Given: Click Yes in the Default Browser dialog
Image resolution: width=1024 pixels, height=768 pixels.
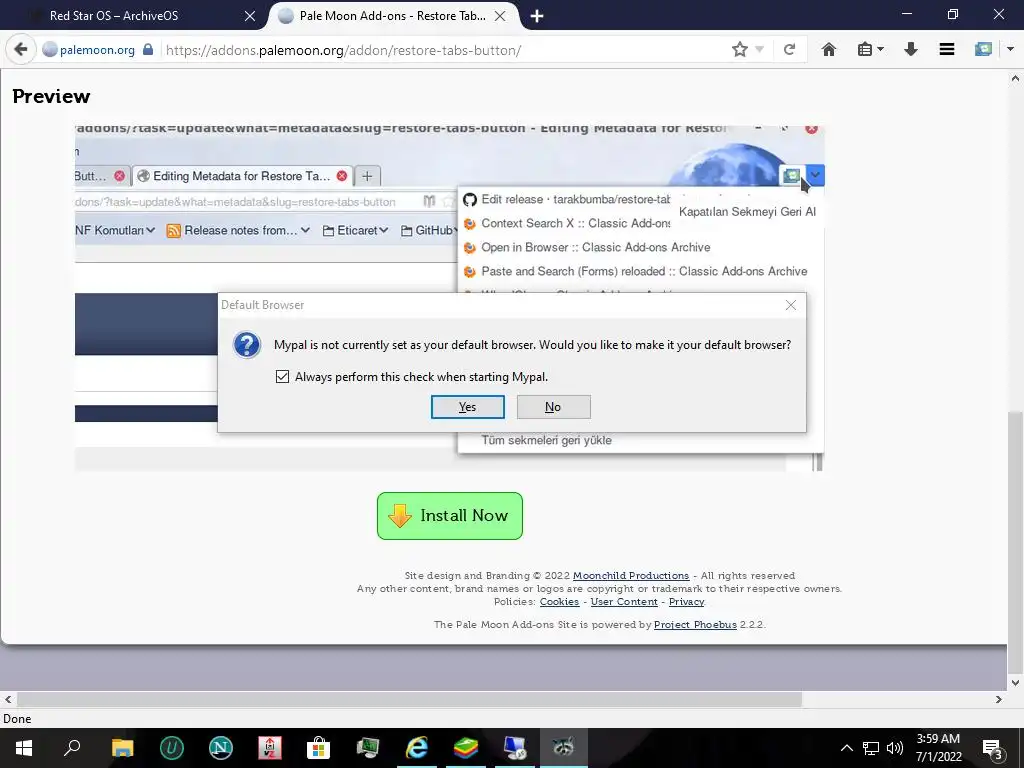Looking at the screenshot, I should click(x=468, y=407).
